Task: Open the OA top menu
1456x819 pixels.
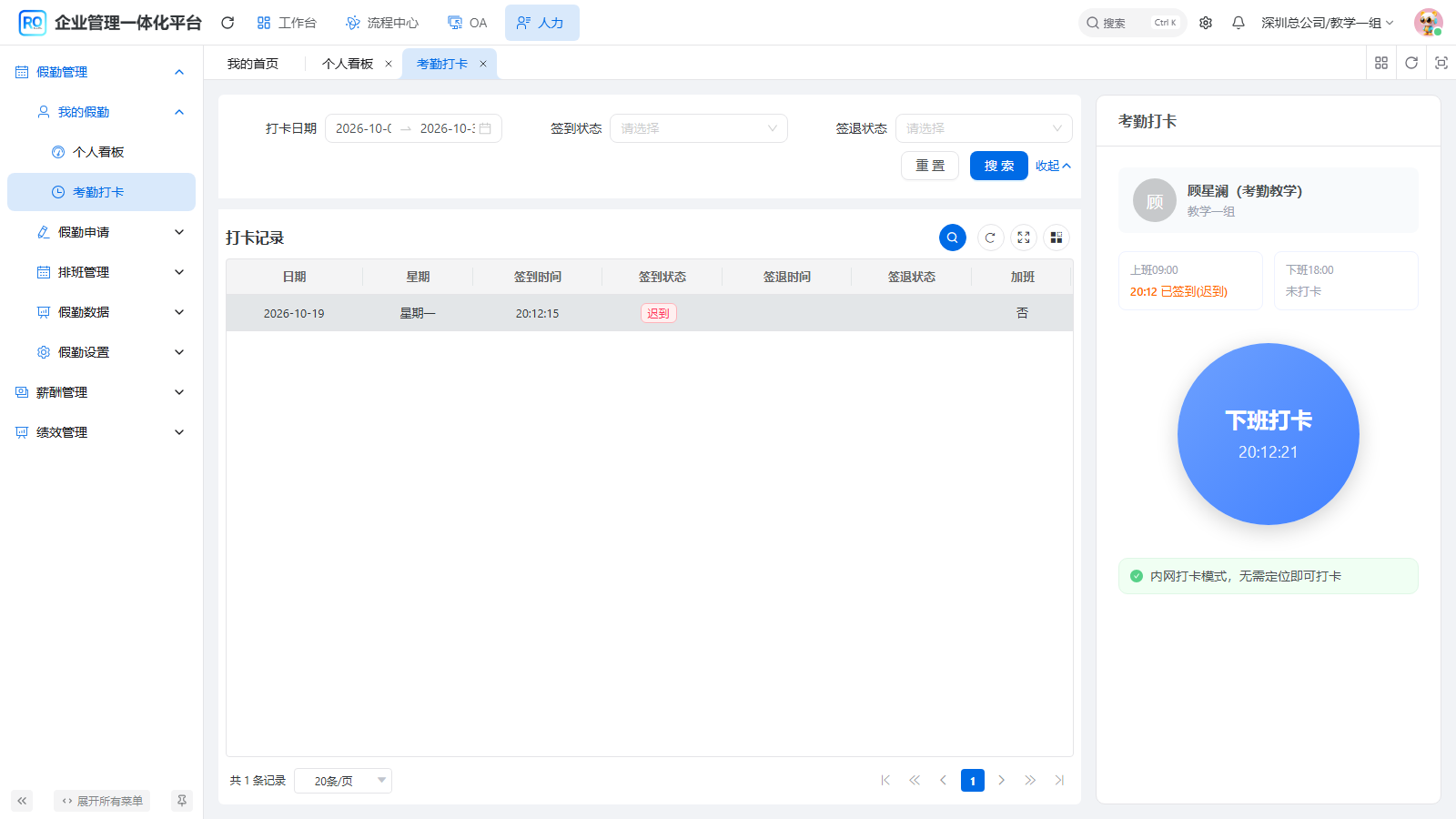Action: pyautogui.click(x=468, y=23)
